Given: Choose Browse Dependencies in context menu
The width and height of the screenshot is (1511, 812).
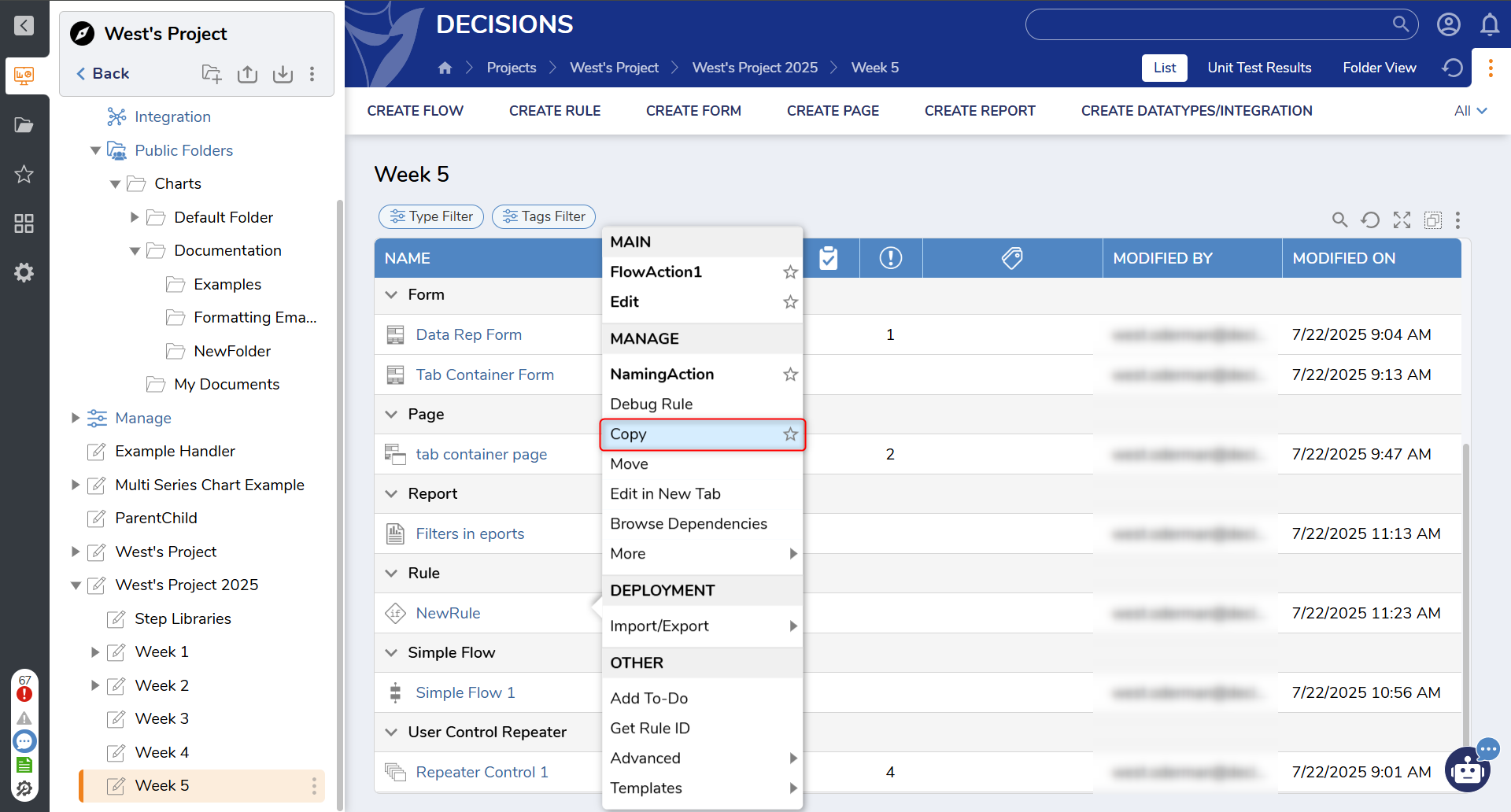Looking at the screenshot, I should coord(688,524).
